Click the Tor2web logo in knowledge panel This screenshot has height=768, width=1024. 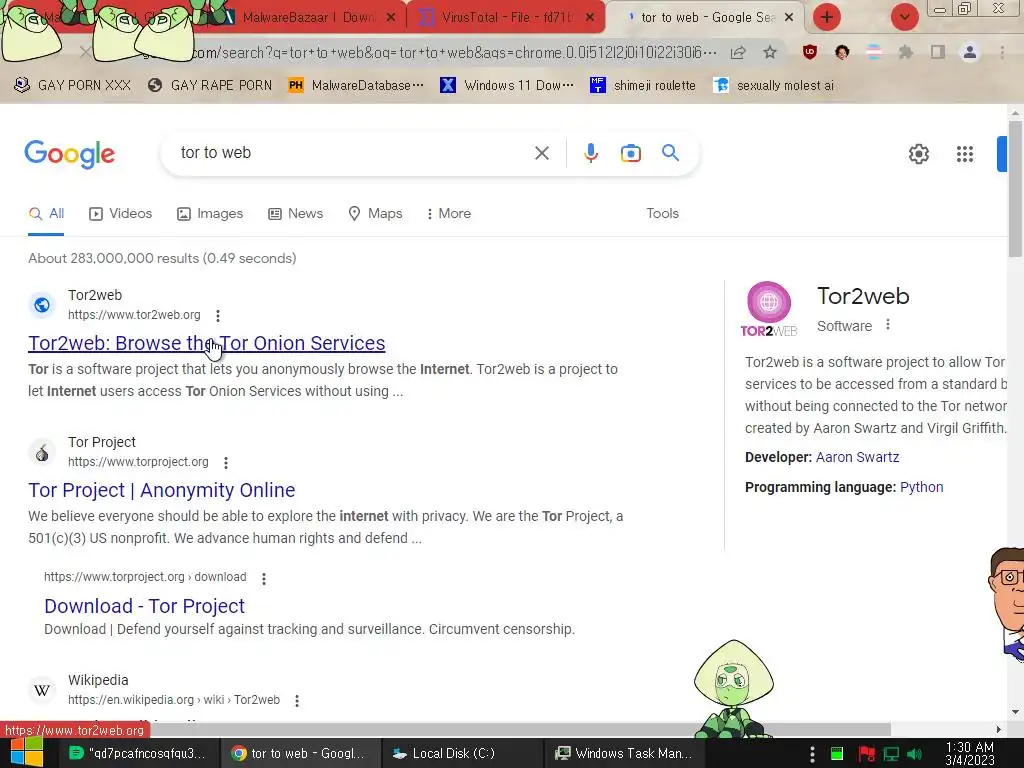click(x=769, y=308)
